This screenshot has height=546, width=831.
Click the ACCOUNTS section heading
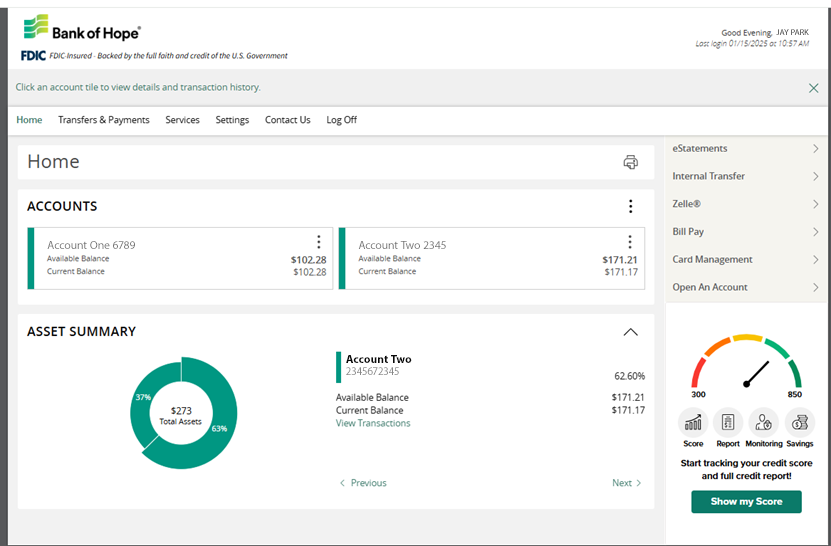point(62,206)
